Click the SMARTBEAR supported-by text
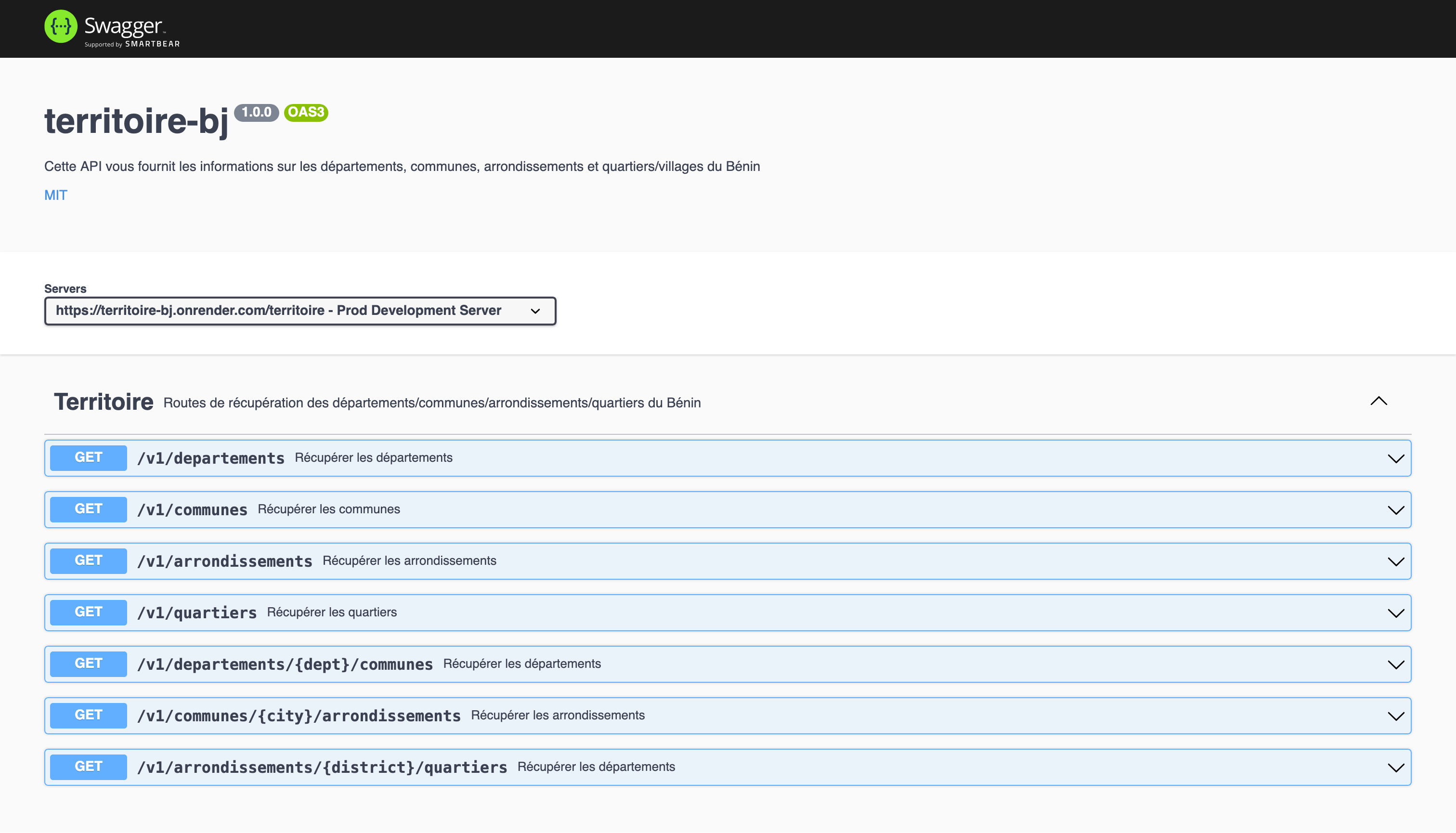This screenshot has width=1456, height=833. point(152,44)
